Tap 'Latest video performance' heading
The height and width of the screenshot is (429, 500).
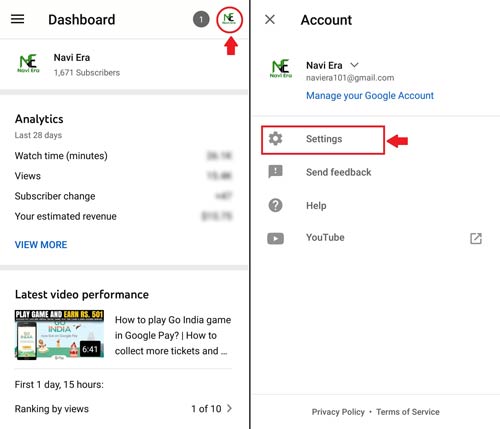point(82,295)
